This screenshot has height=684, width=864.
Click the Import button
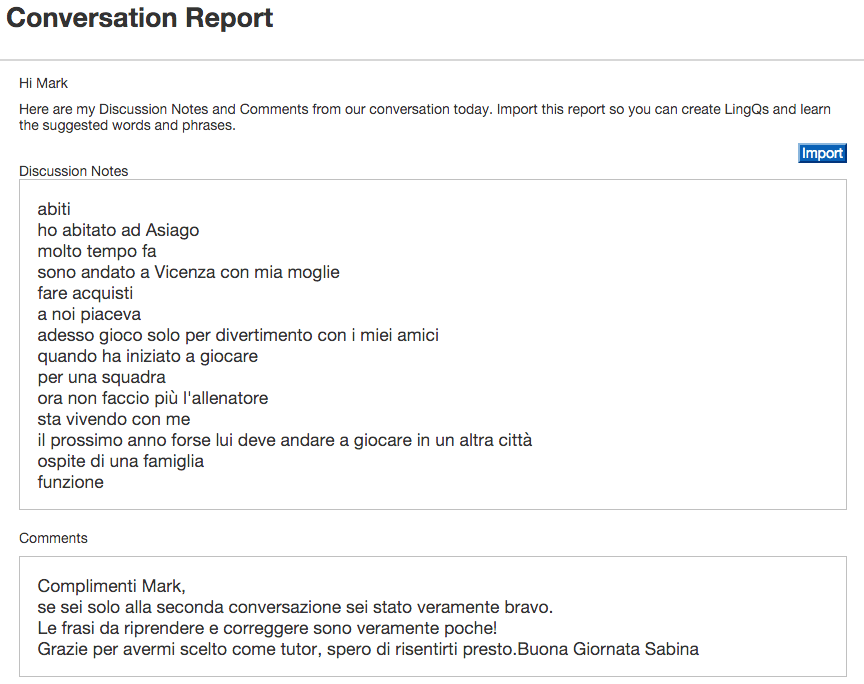[x=822, y=153]
